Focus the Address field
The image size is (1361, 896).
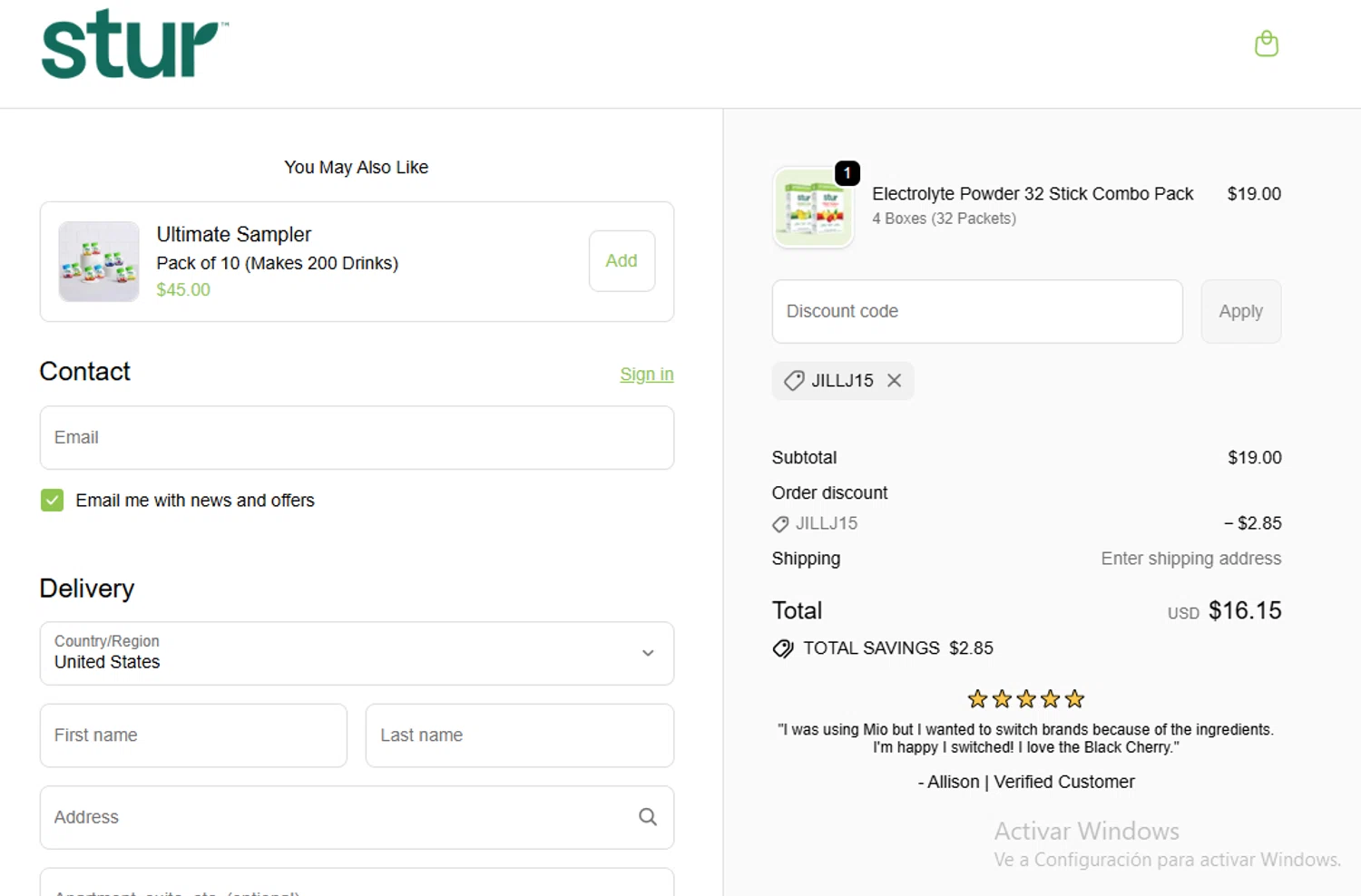click(x=357, y=817)
